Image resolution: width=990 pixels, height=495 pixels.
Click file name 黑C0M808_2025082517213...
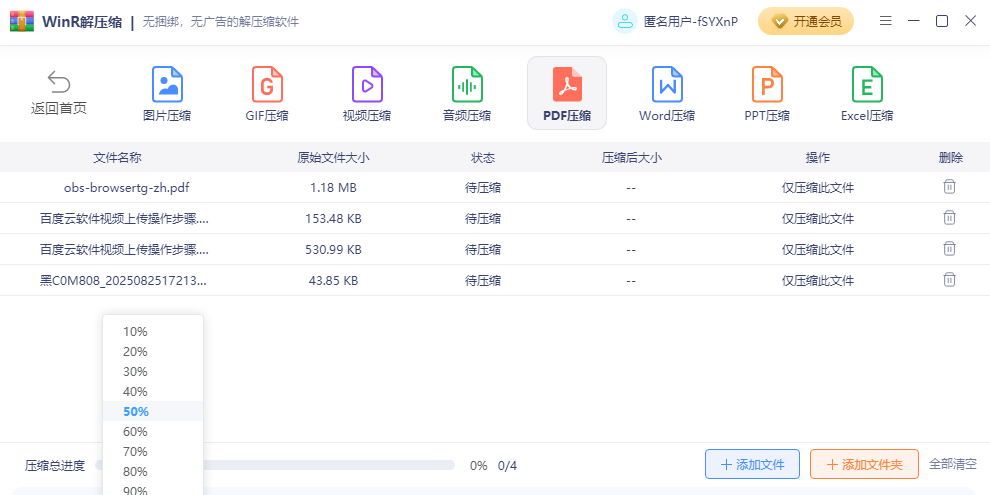[x=123, y=280]
